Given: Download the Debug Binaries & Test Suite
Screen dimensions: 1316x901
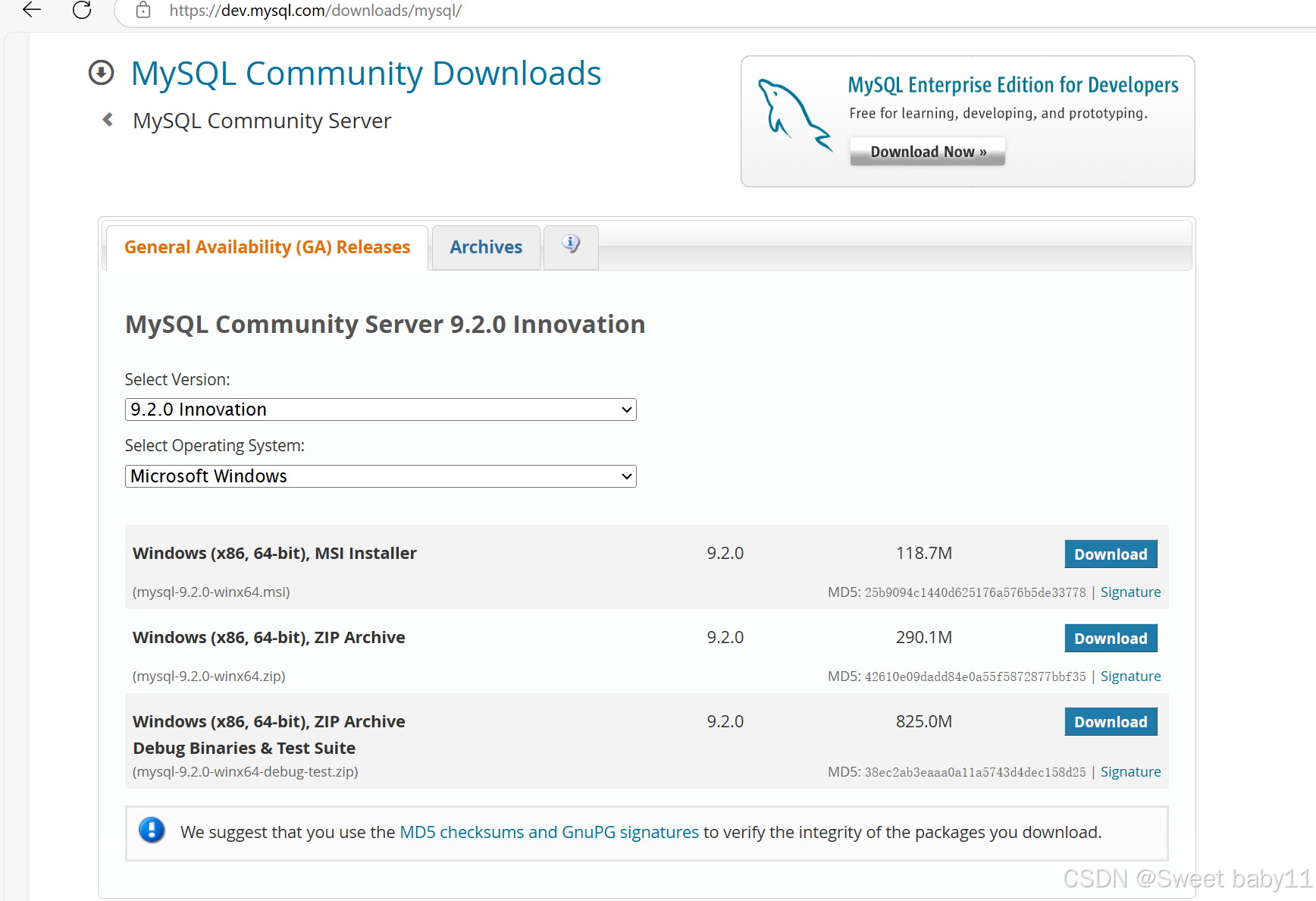Looking at the screenshot, I should pyautogui.click(x=1111, y=722).
